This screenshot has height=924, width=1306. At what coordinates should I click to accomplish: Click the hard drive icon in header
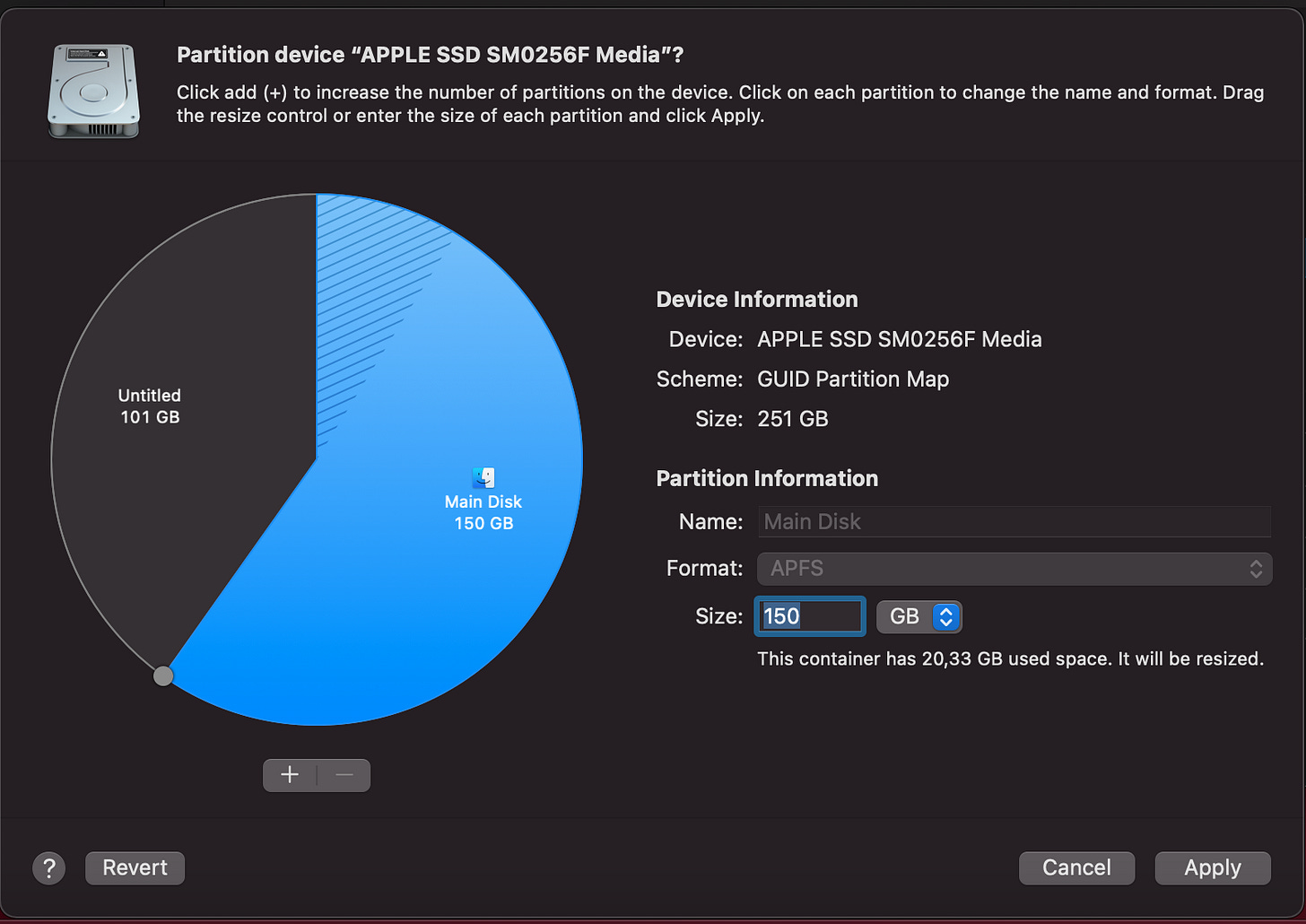94,92
